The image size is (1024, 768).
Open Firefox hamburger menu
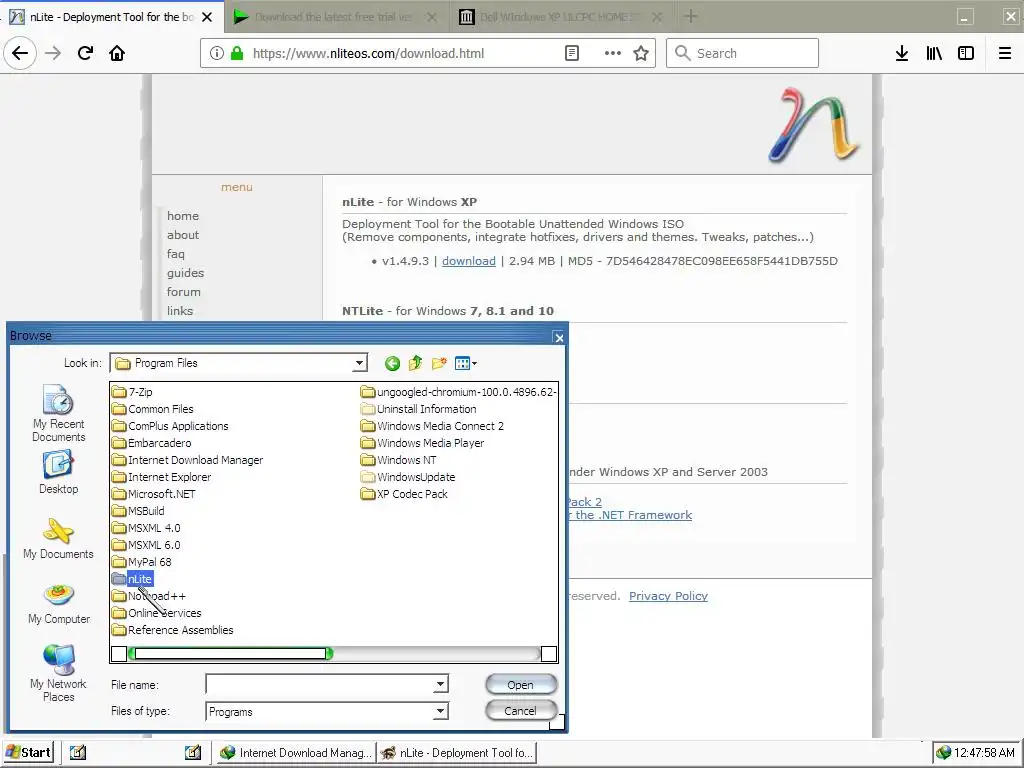(x=1004, y=54)
